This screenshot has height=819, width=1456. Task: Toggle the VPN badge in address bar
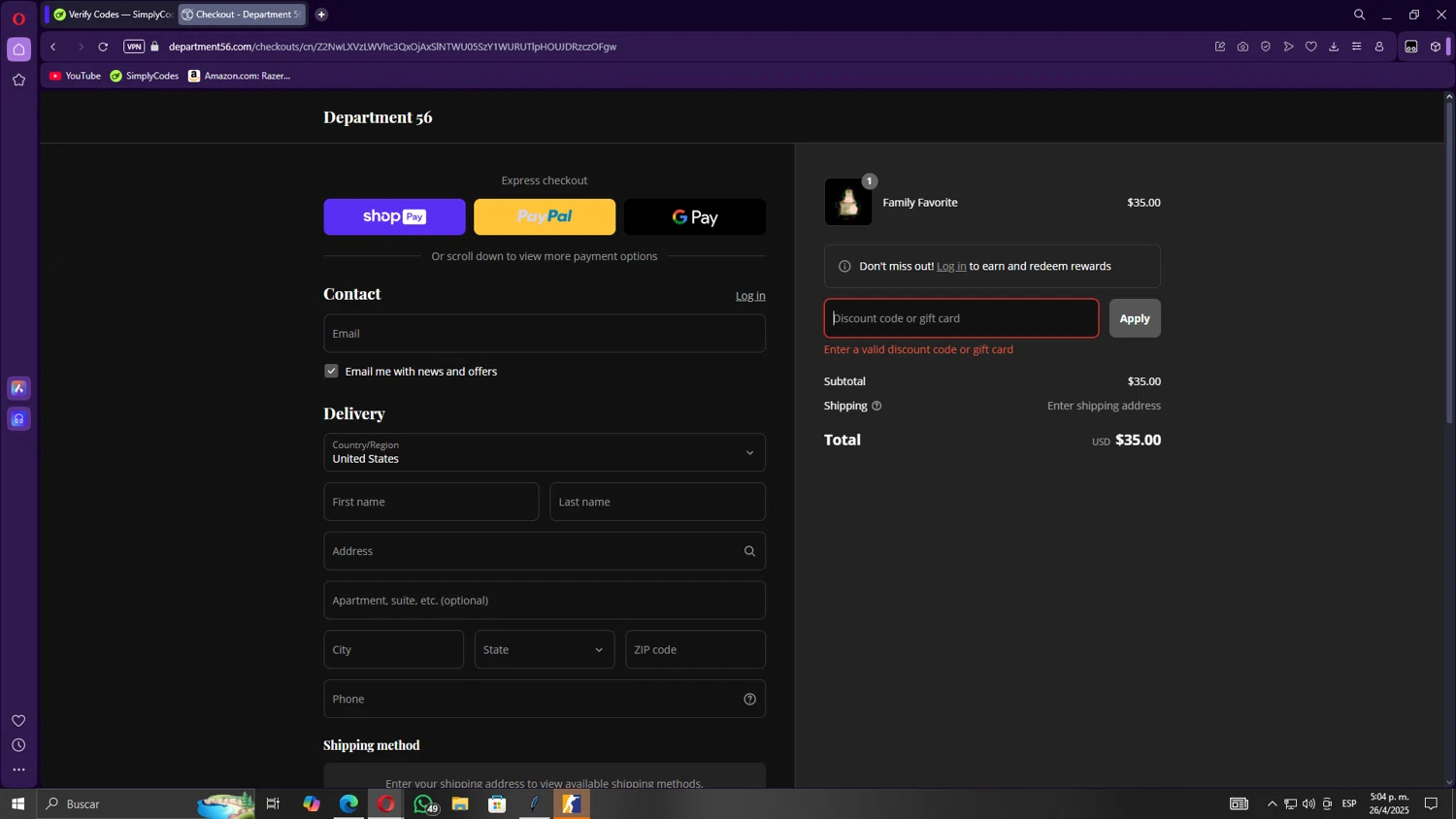point(134,47)
